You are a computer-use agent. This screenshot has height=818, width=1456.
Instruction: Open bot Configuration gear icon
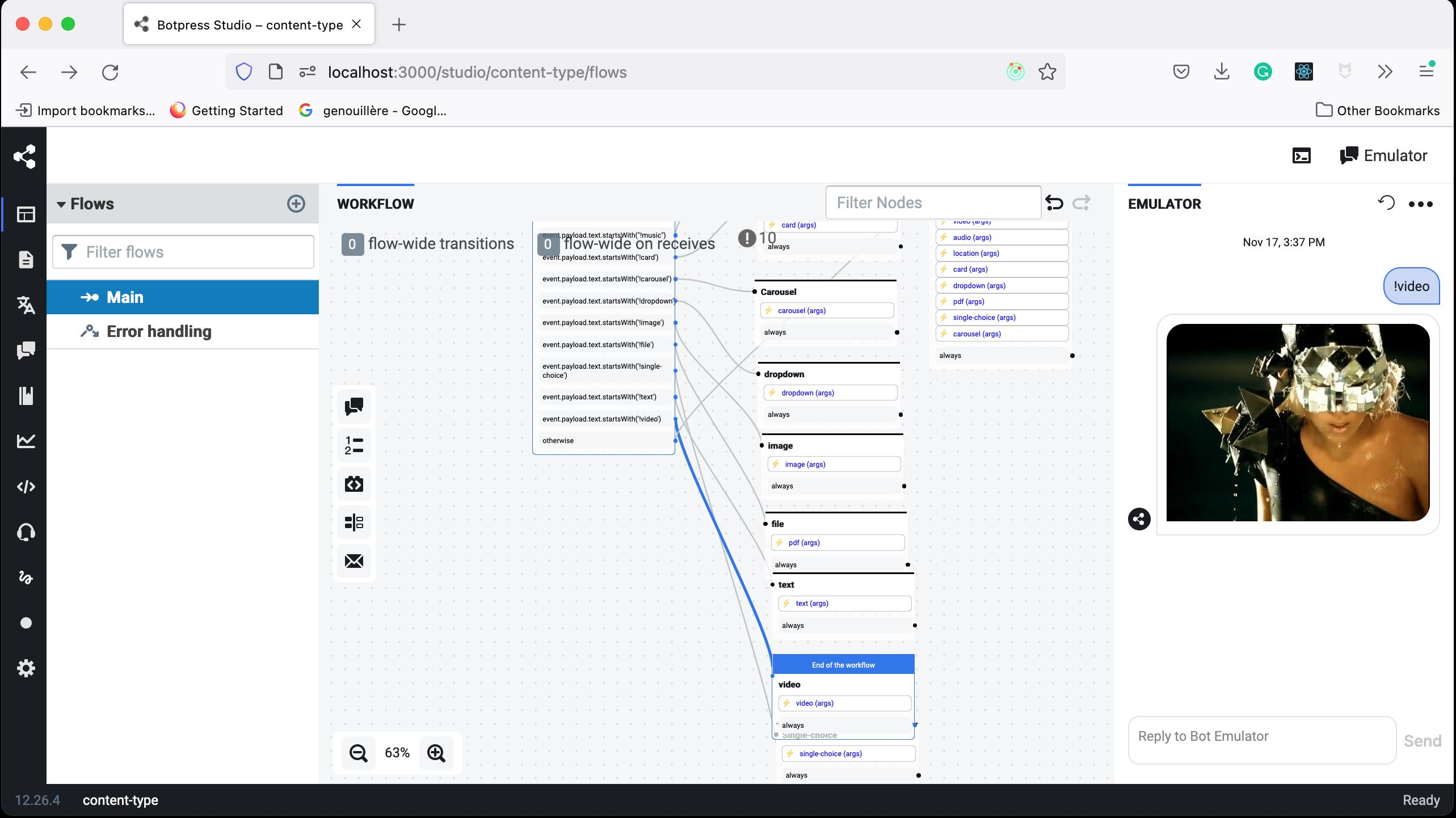coord(26,668)
